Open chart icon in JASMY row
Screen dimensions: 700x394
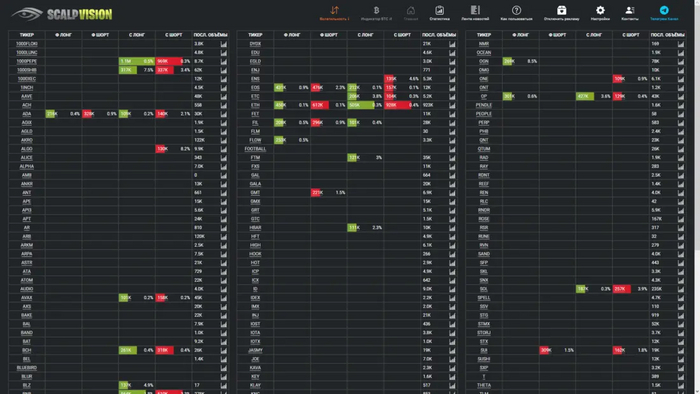click(452, 350)
